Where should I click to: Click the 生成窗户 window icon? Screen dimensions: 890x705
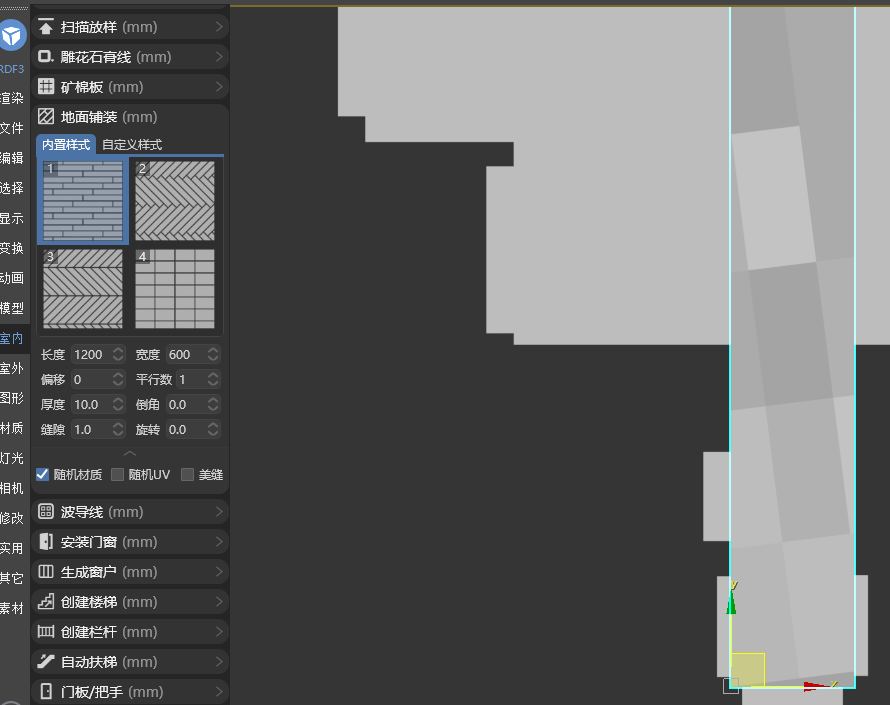pos(45,572)
